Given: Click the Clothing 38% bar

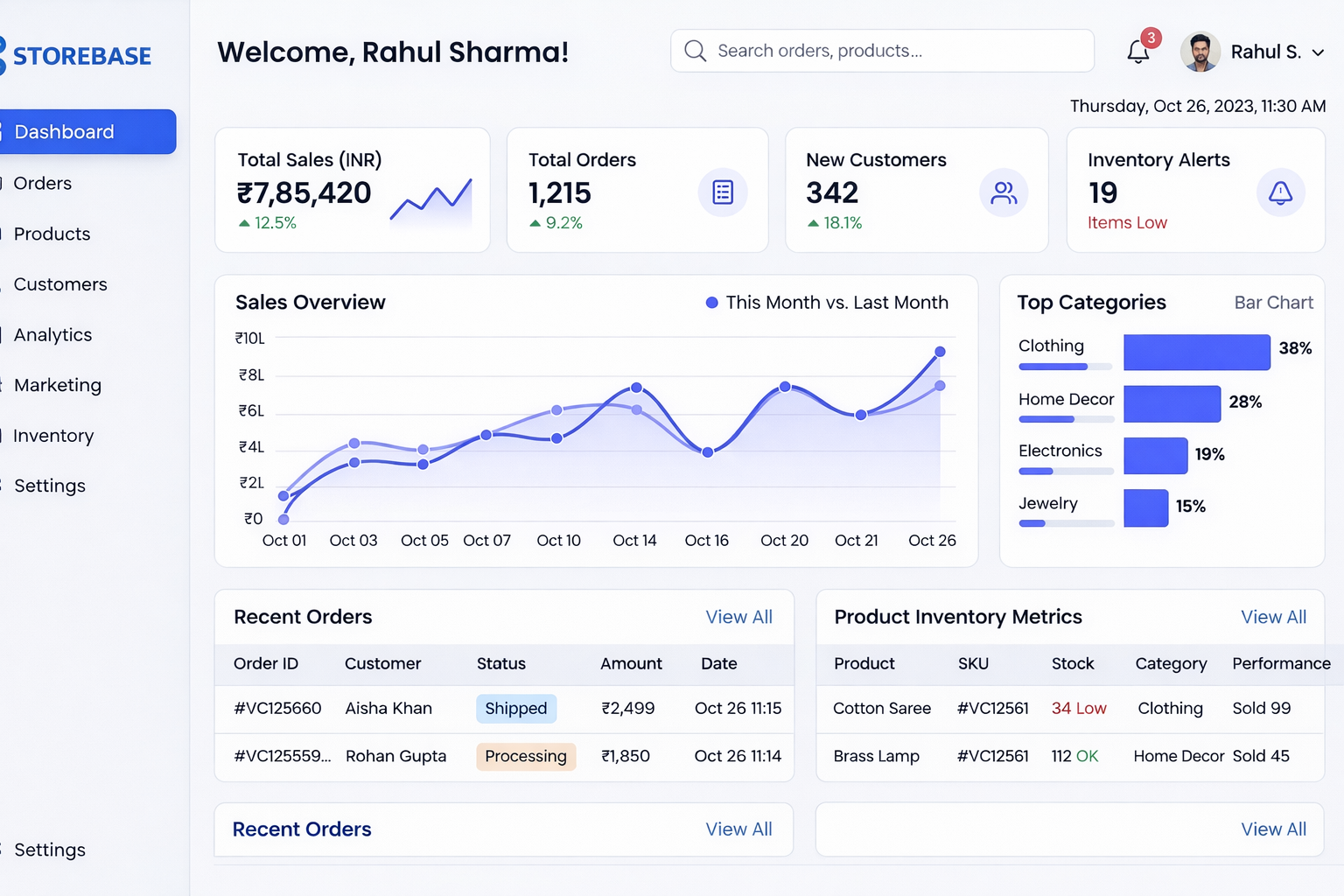Looking at the screenshot, I should pyautogui.click(x=1196, y=352).
